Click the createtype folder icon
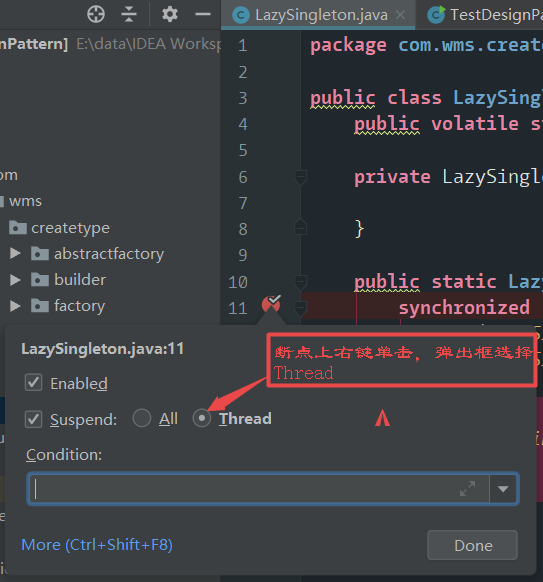 coord(17,228)
